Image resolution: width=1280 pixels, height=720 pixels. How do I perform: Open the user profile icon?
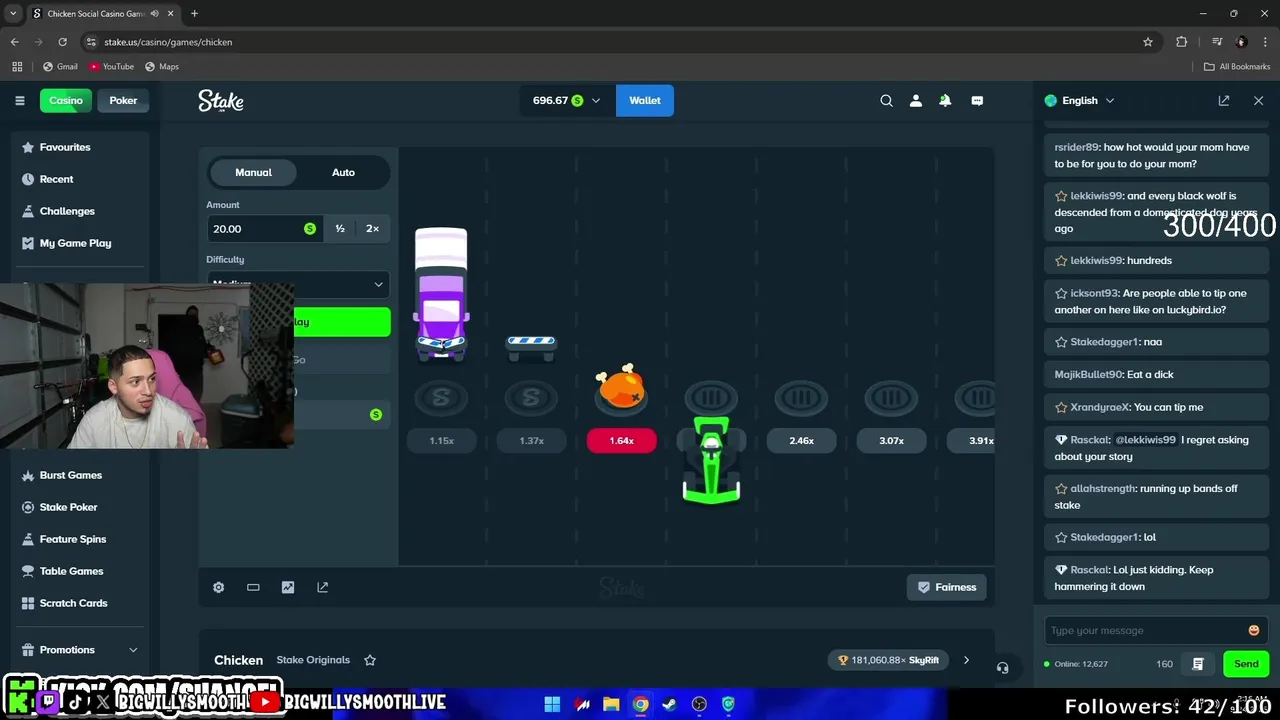(x=915, y=100)
